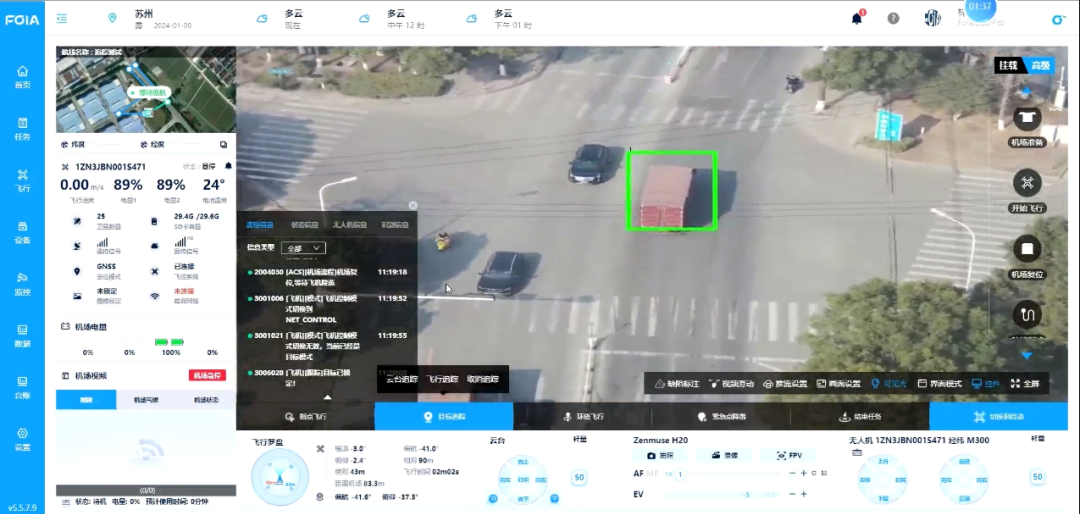Expand more actions with the blue down arrow
The height and width of the screenshot is (514, 1080).
click(1026, 354)
